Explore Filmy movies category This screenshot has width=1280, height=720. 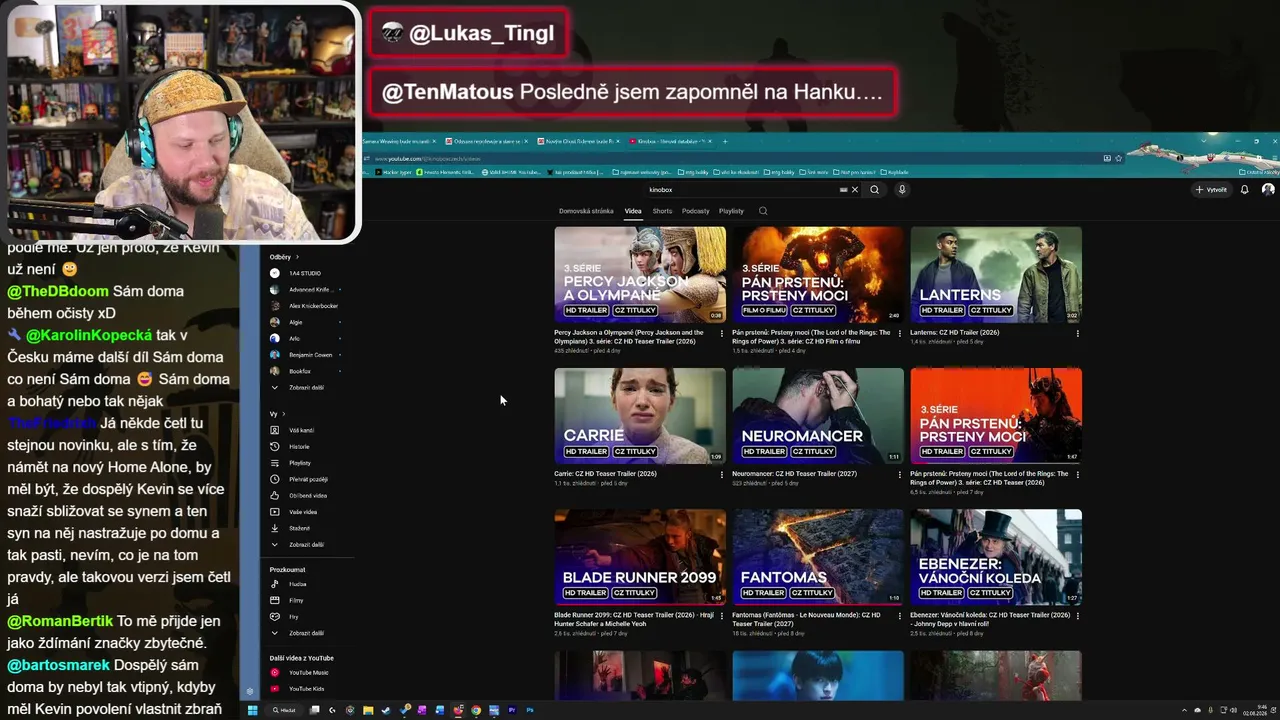(296, 600)
